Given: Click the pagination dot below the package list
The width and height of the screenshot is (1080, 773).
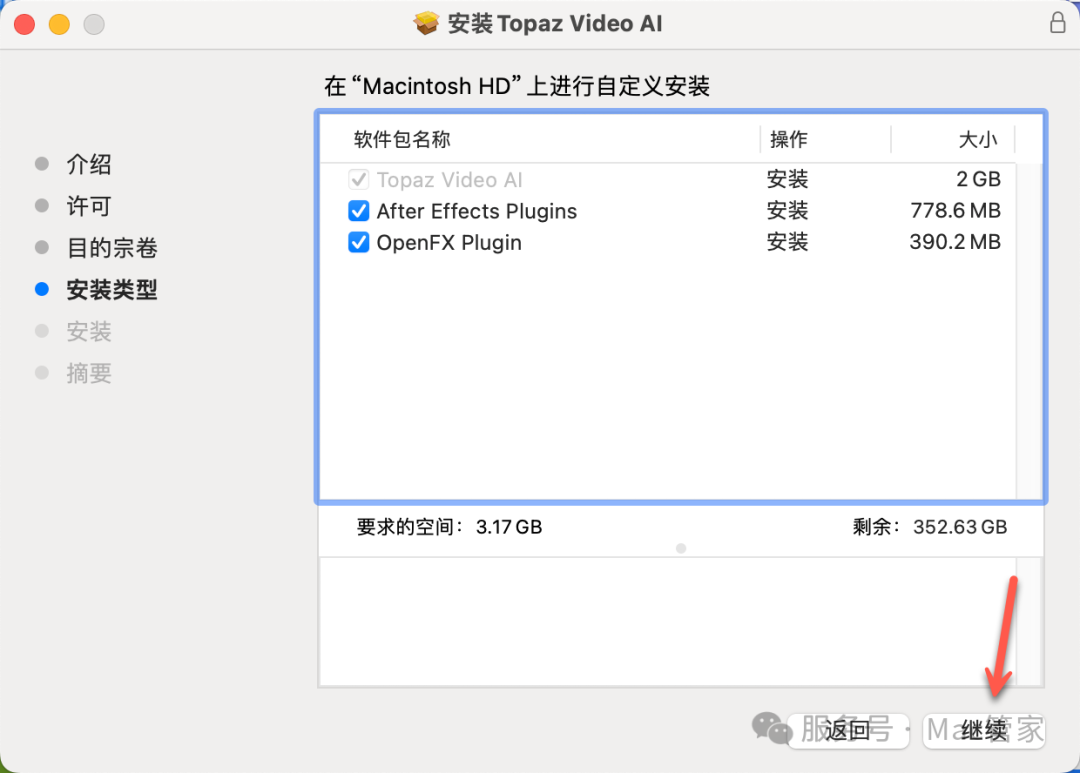Looking at the screenshot, I should tap(681, 548).
